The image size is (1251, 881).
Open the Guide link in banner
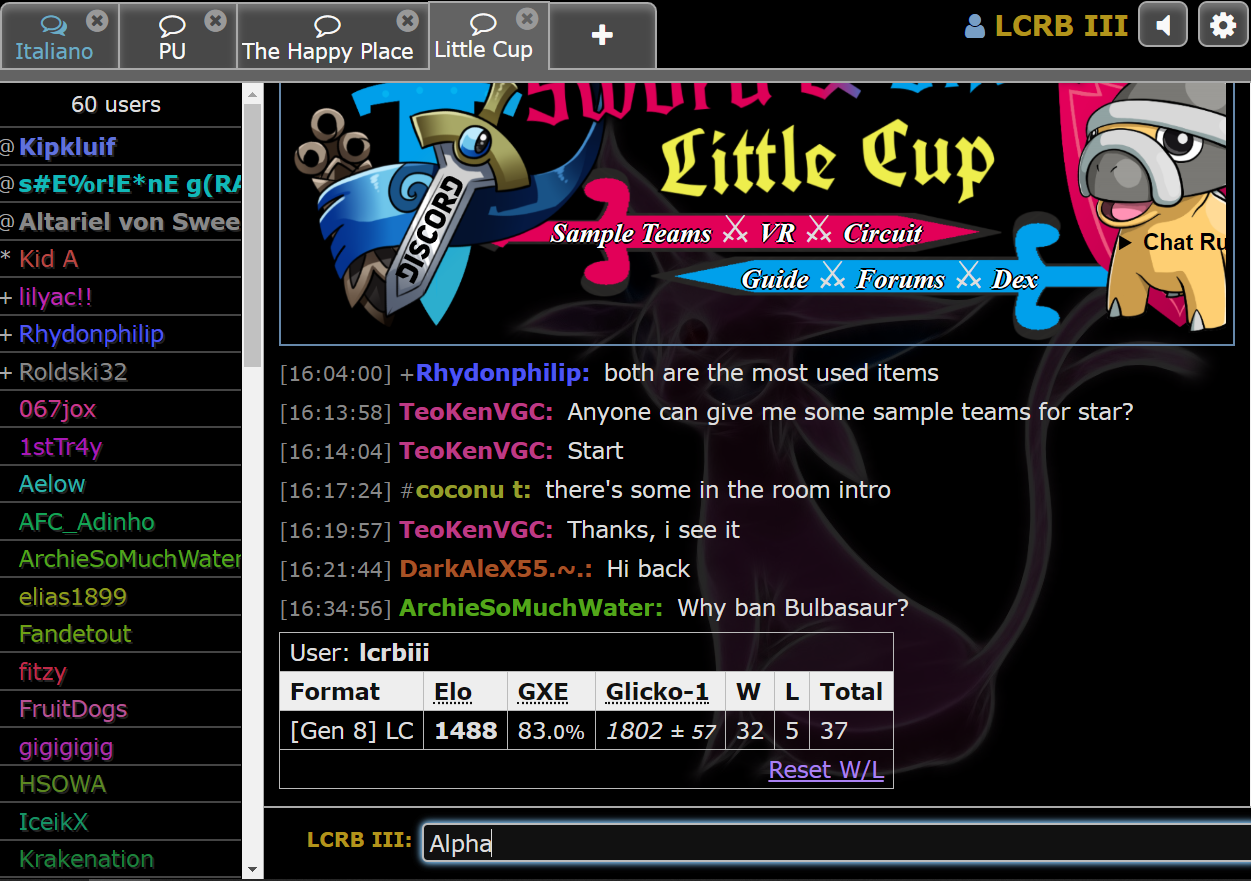coord(775,280)
